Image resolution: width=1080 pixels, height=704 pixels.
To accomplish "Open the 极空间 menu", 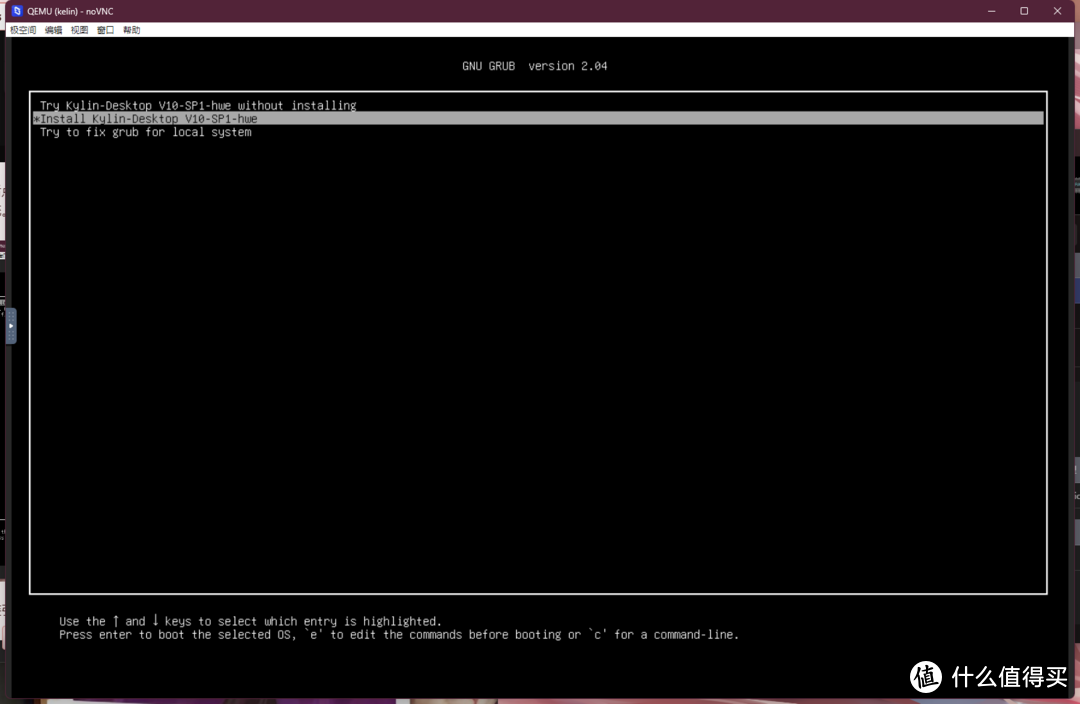I will (23, 30).
